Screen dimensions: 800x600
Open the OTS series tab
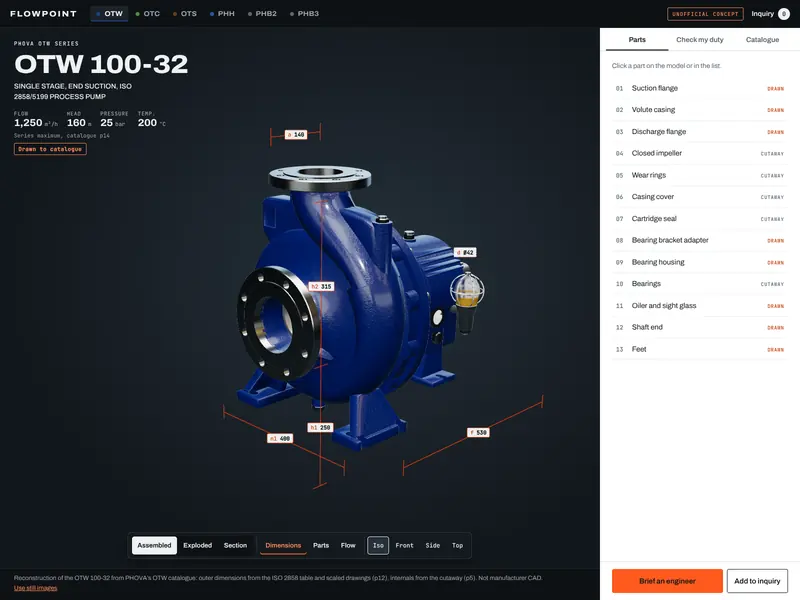(185, 14)
